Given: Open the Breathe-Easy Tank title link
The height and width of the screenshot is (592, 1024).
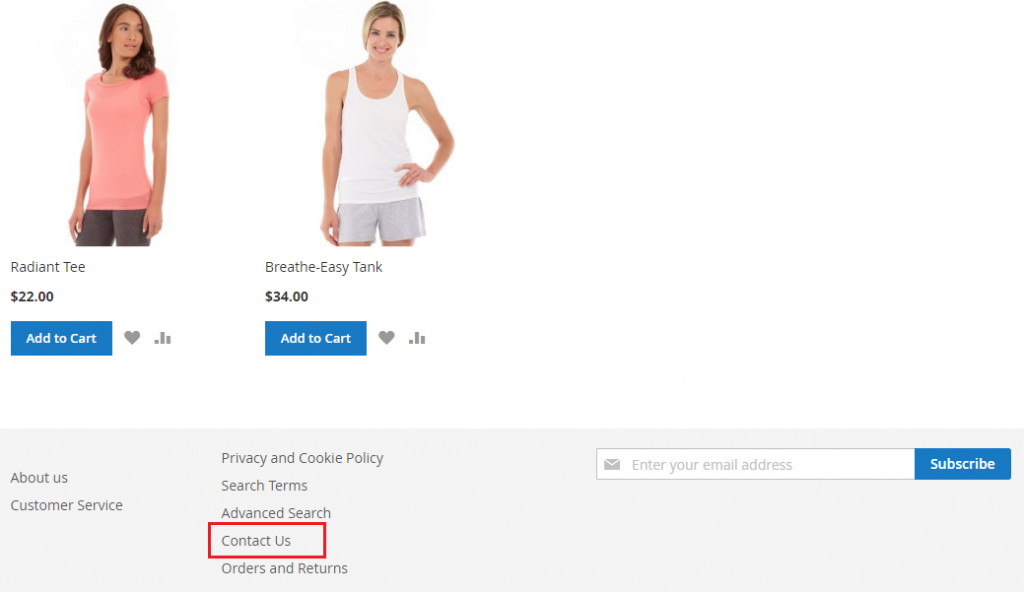Looking at the screenshot, I should coord(323,267).
